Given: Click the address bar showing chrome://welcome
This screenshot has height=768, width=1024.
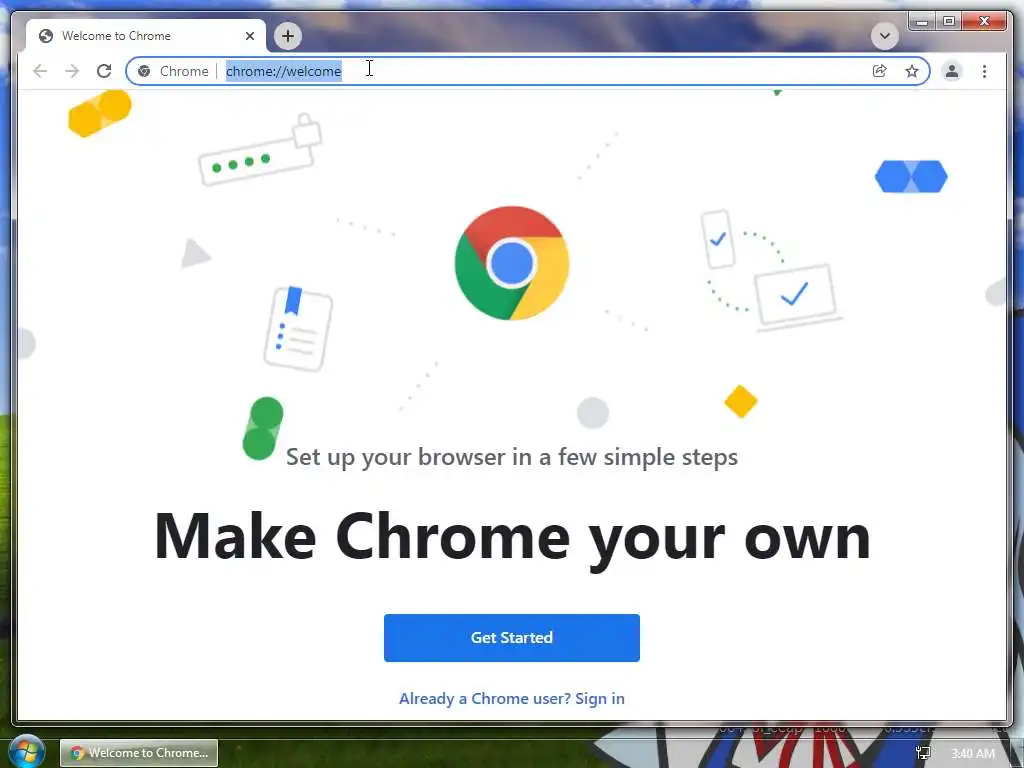Looking at the screenshot, I should point(528,71).
